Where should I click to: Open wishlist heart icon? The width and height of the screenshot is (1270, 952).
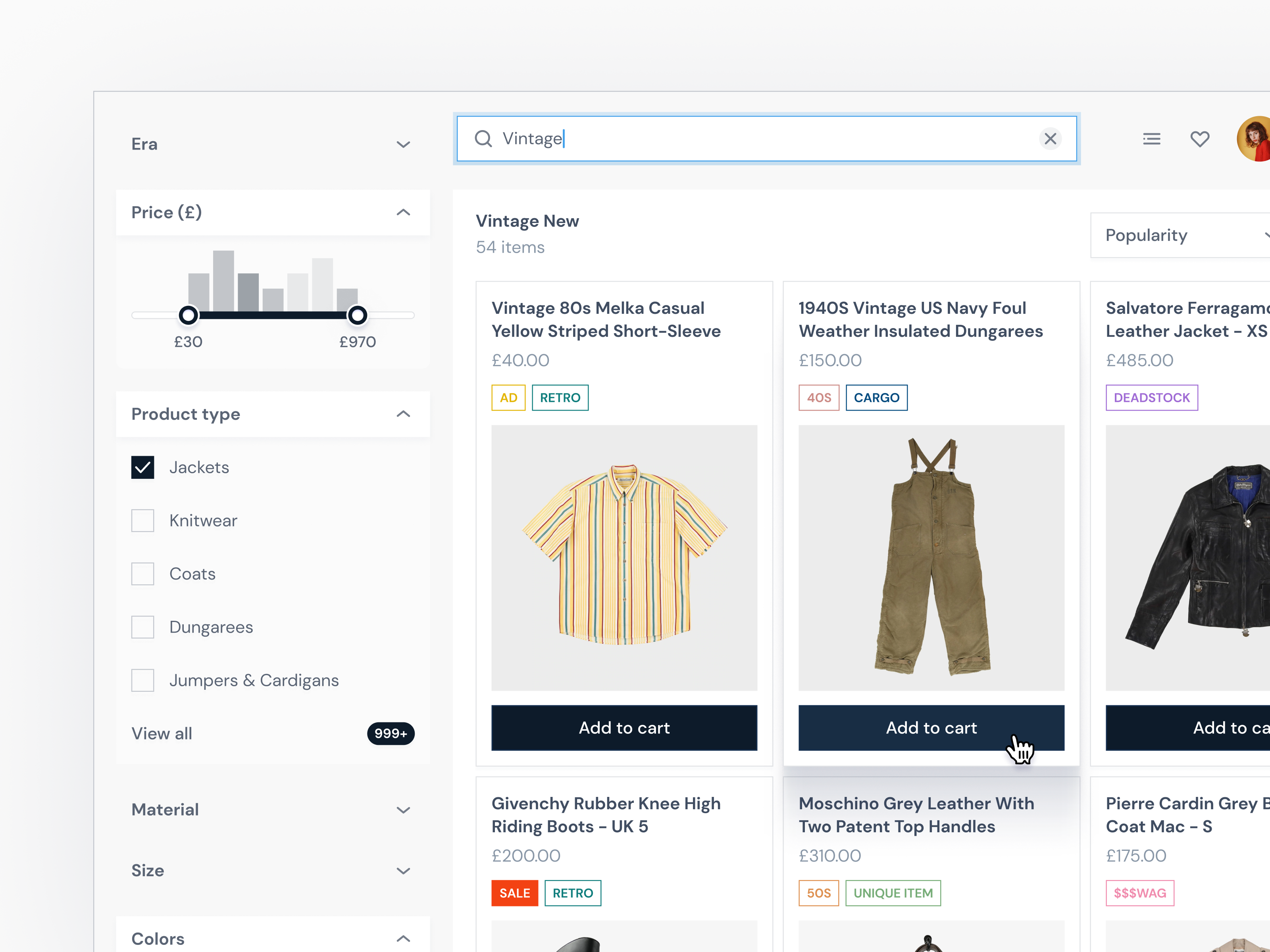(x=1199, y=139)
